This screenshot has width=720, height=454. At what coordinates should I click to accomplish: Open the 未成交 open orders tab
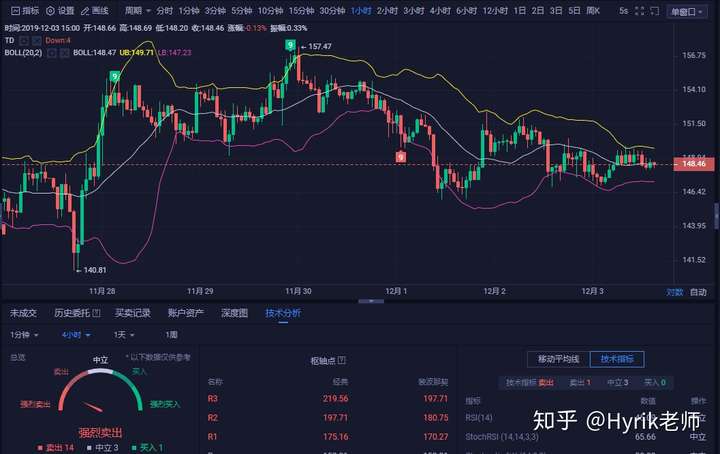pyautogui.click(x=23, y=313)
